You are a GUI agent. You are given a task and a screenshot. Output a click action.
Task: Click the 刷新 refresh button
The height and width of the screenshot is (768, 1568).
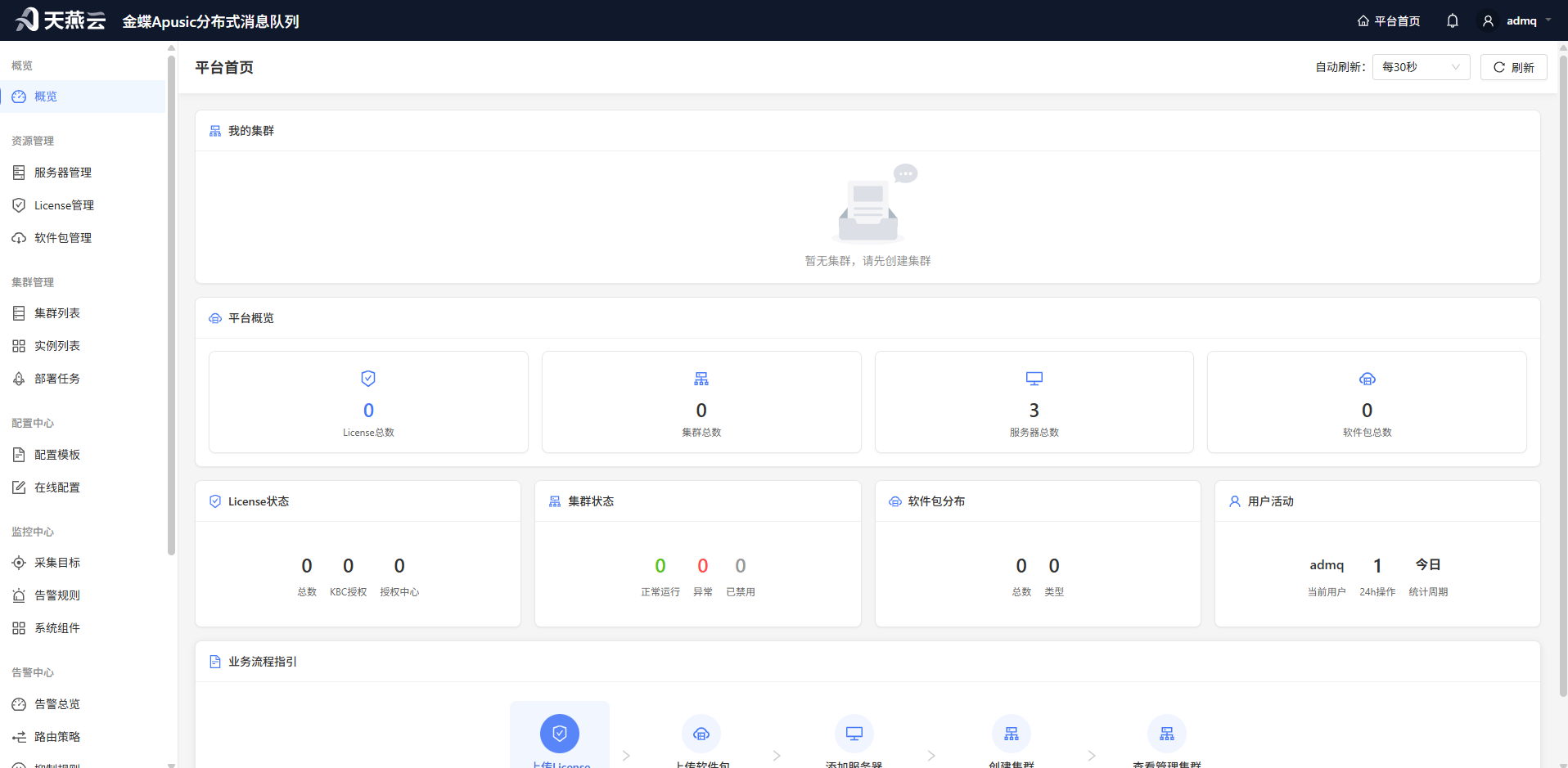pos(1514,67)
